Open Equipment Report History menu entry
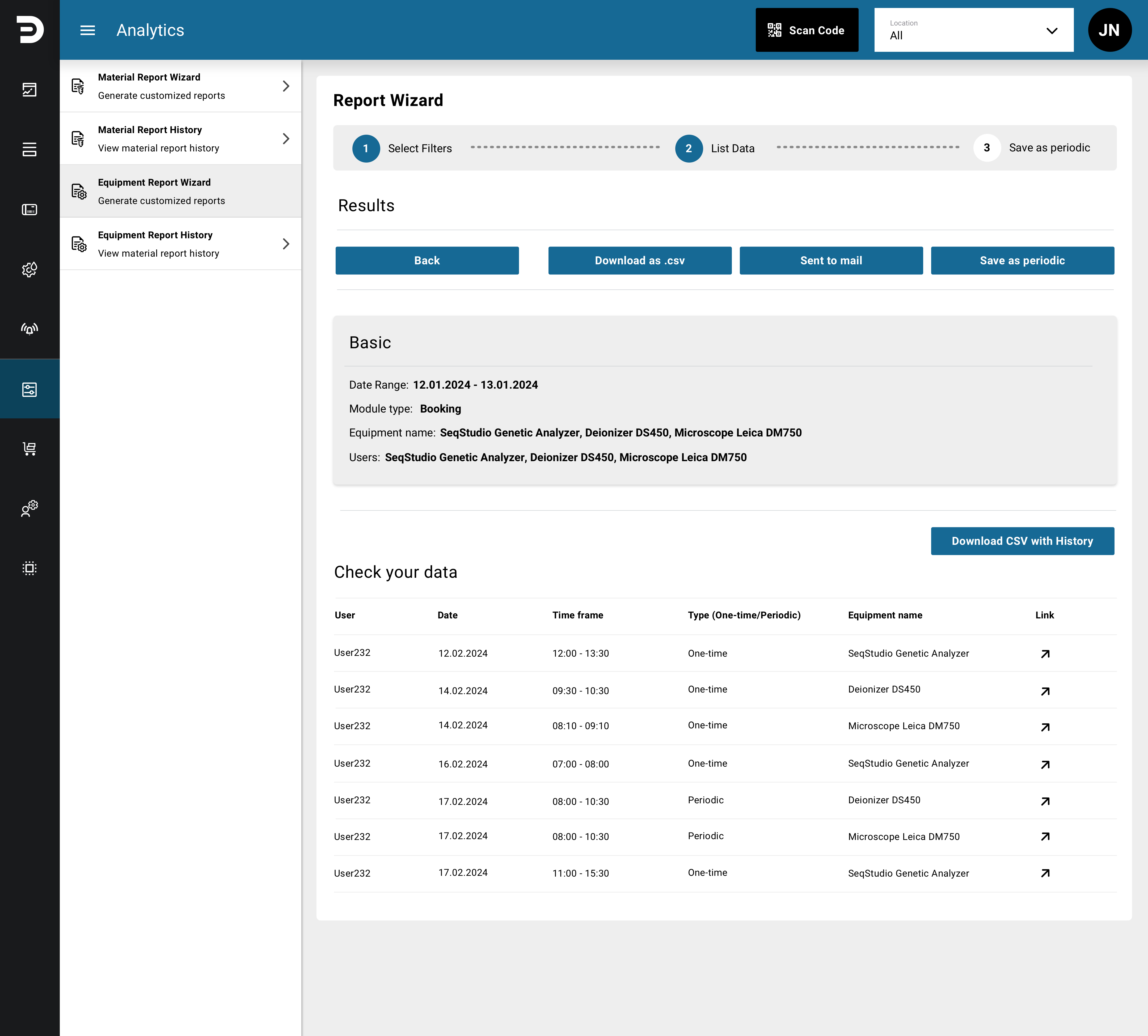This screenshot has height=1036, width=1148. tap(180, 244)
